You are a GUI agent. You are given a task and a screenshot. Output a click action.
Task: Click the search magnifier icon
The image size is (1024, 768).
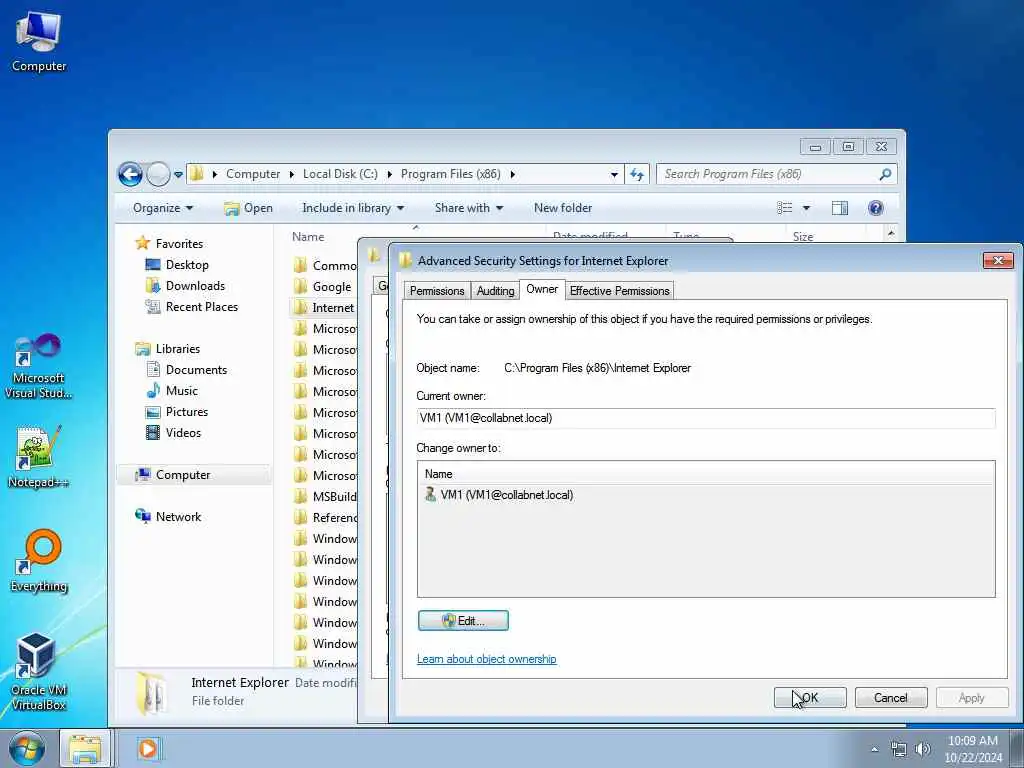(885, 174)
